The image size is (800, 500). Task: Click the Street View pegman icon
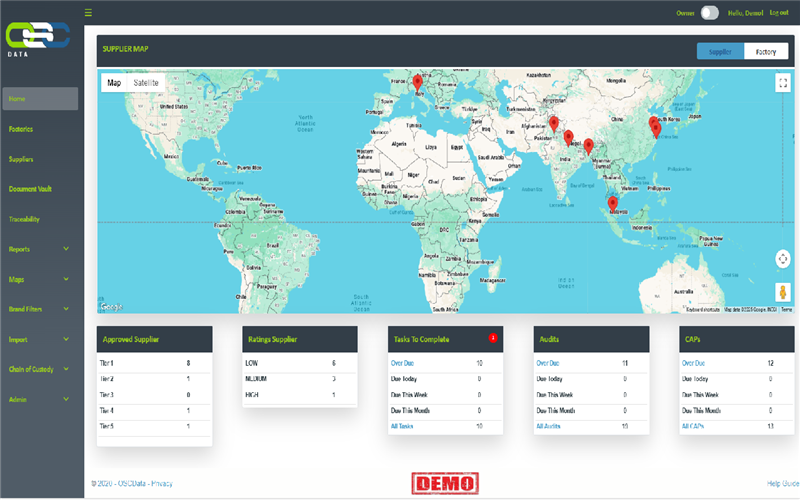pyautogui.click(x=783, y=292)
